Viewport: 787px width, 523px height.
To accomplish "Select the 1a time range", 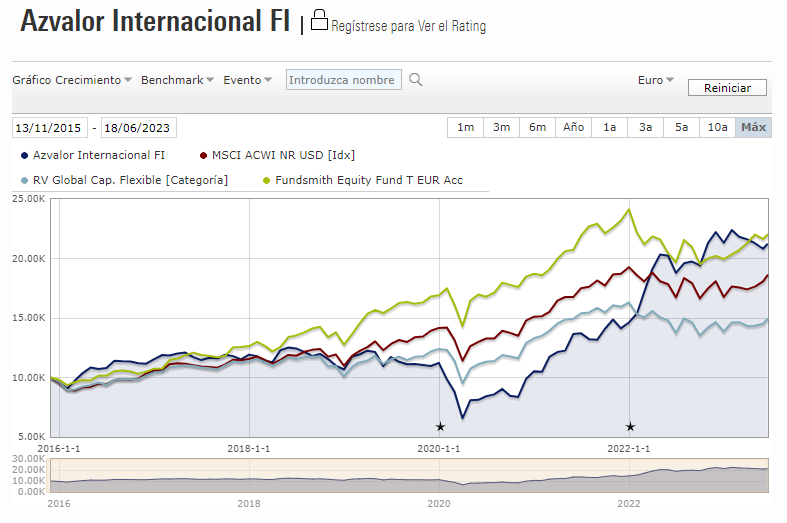I will [610, 127].
